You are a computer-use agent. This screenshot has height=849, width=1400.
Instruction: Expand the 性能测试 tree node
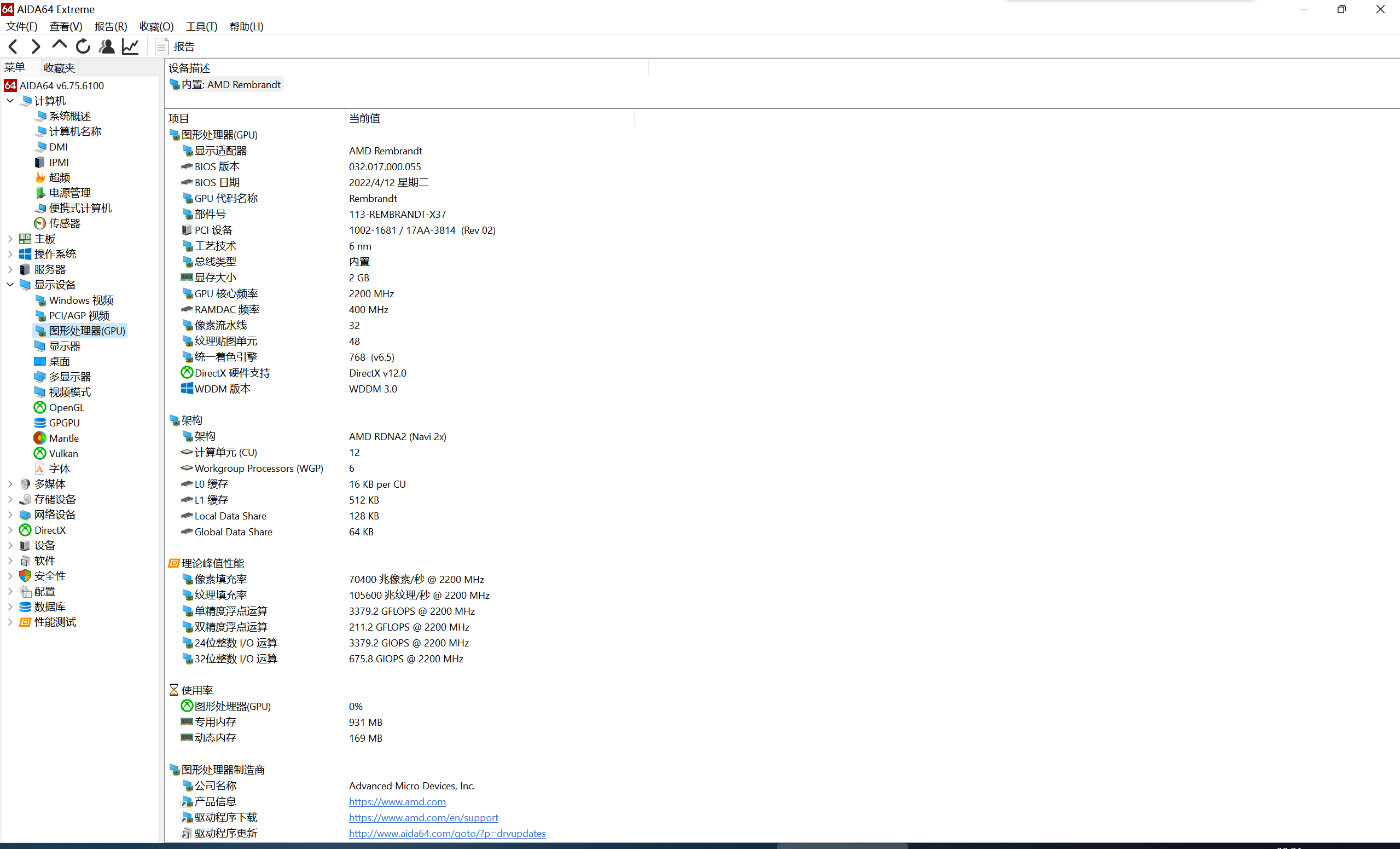(x=10, y=622)
